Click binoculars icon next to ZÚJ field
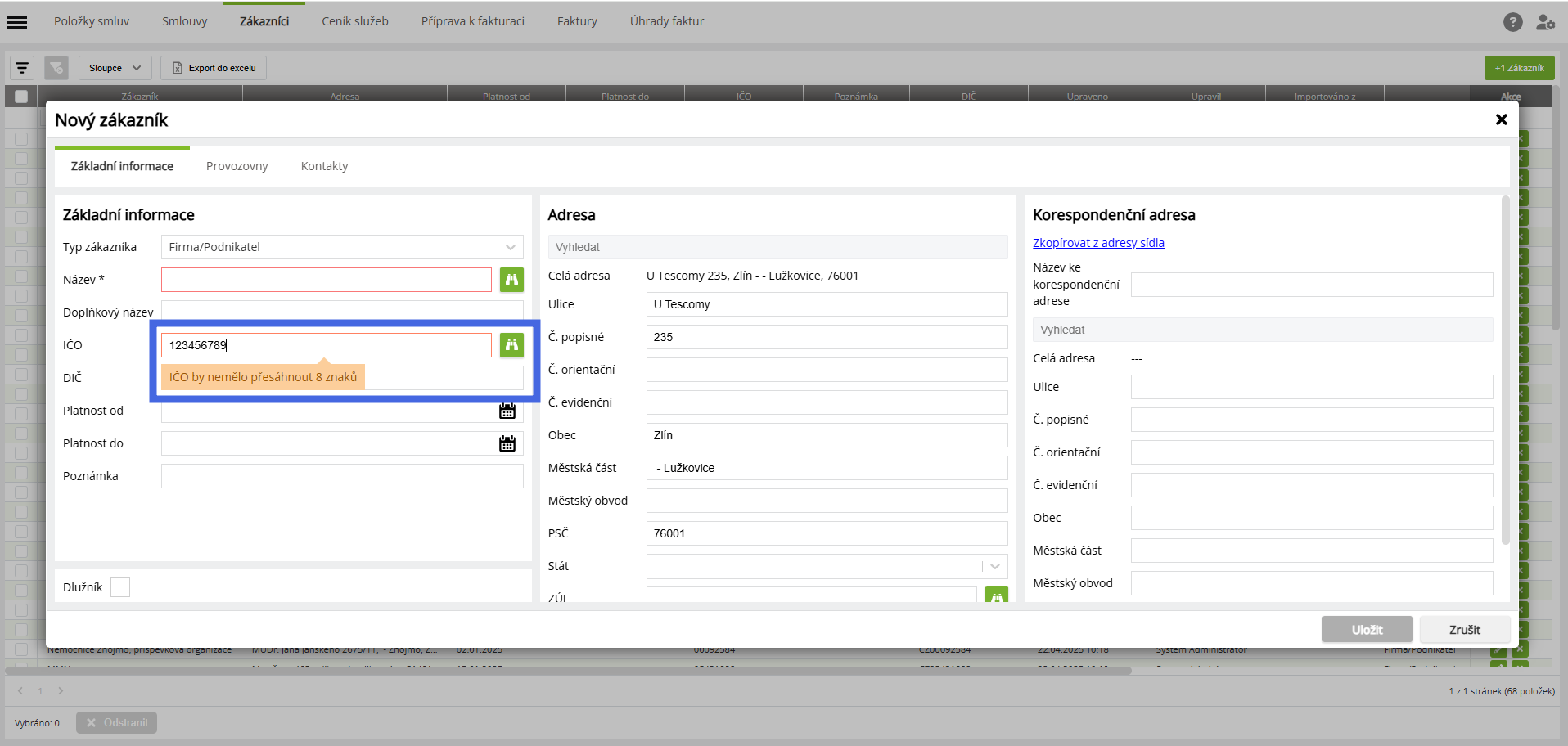 [996, 595]
